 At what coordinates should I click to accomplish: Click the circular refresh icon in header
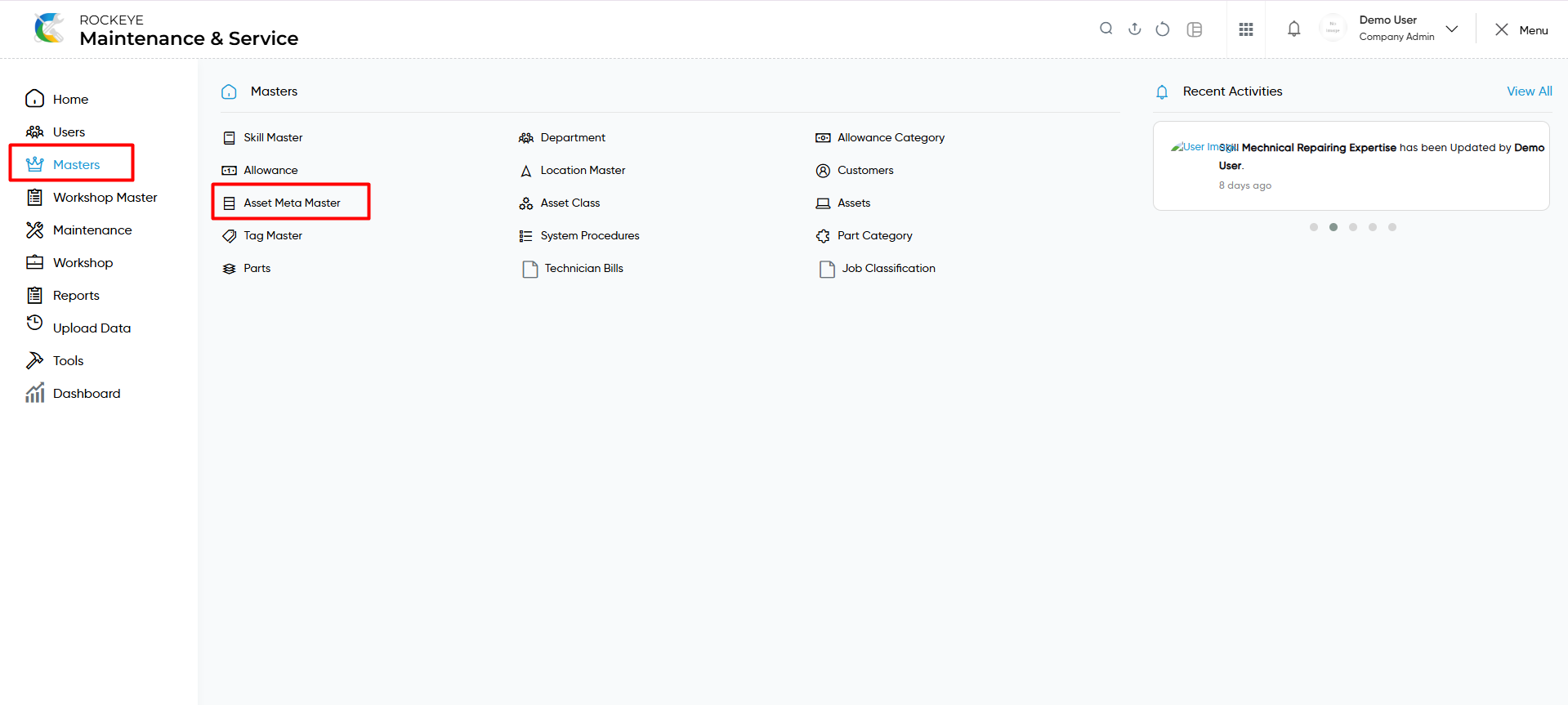point(1163,29)
